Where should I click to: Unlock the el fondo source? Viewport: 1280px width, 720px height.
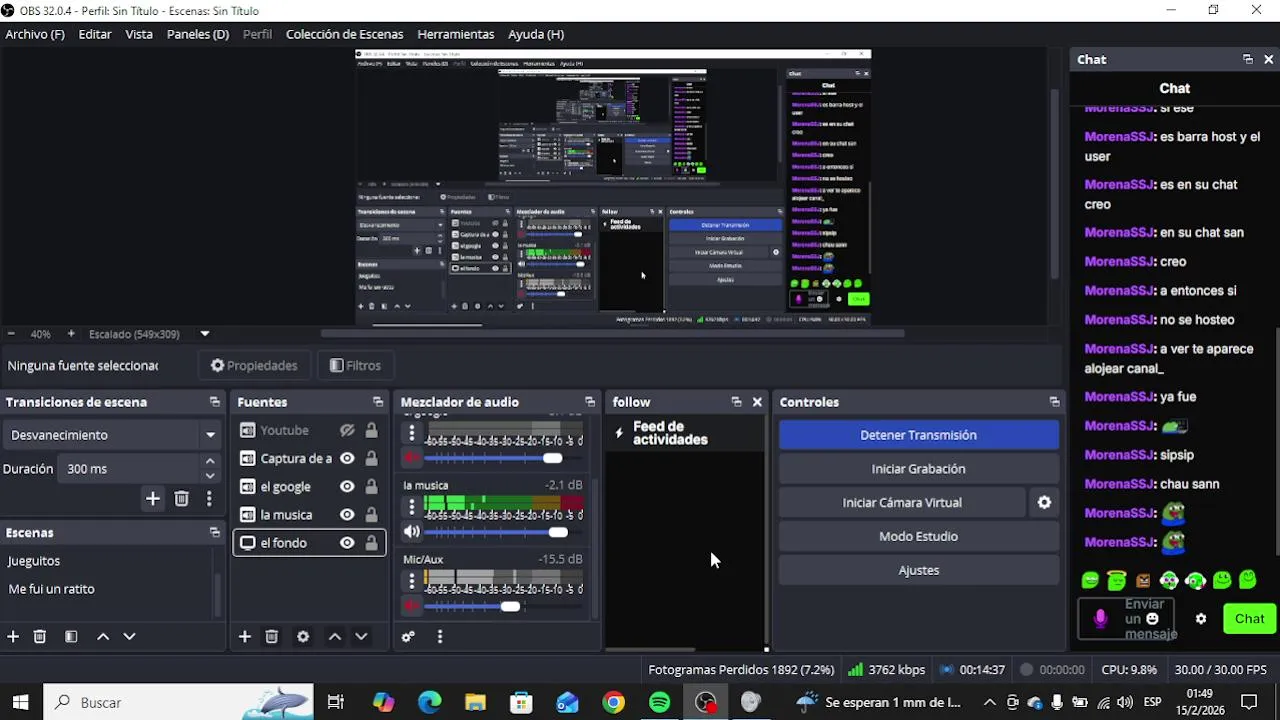click(371, 543)
